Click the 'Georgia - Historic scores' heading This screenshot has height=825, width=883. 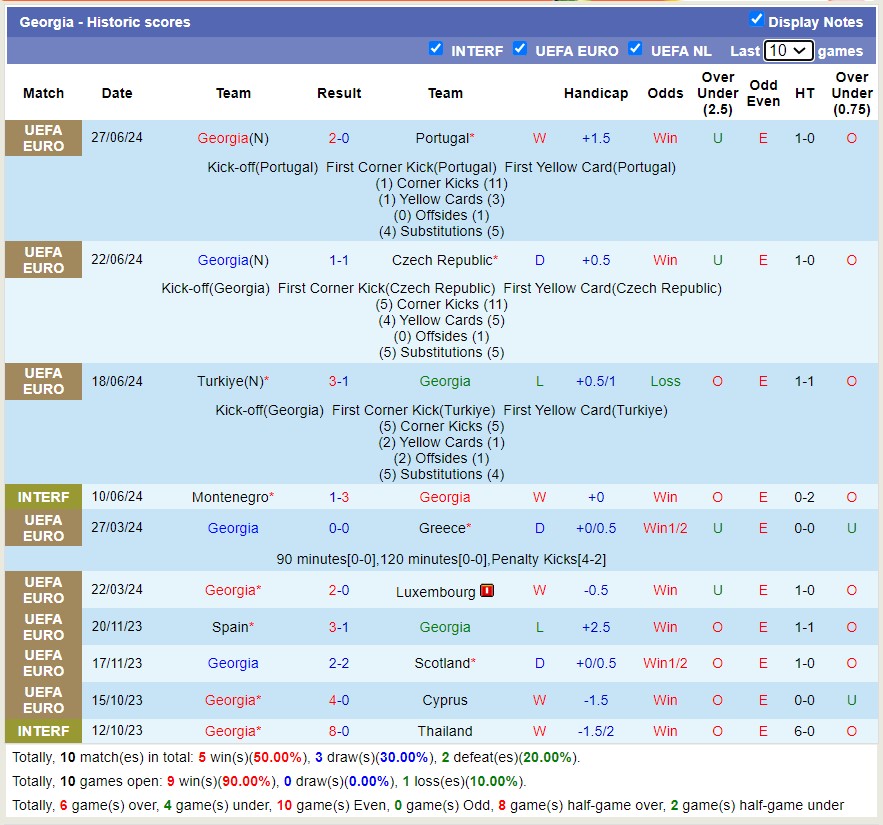105,22
